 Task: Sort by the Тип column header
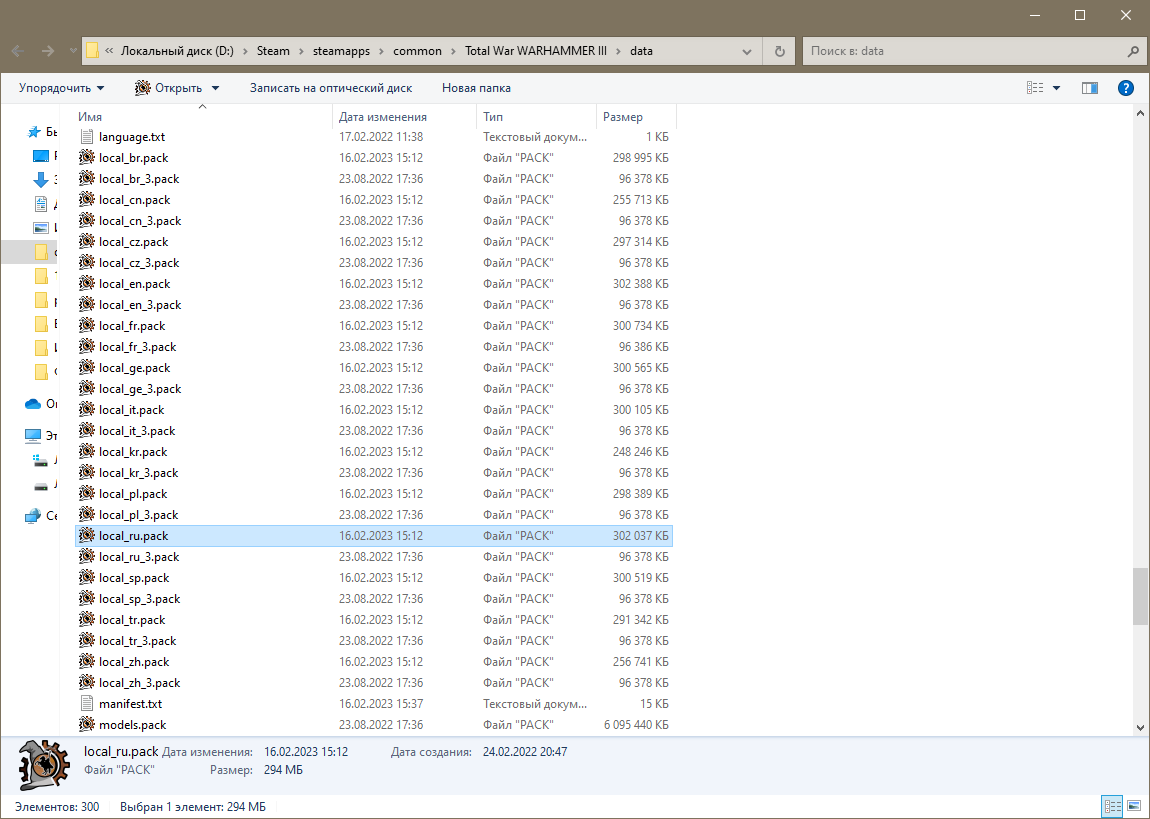pyautogui.click(x=537, y=117)
